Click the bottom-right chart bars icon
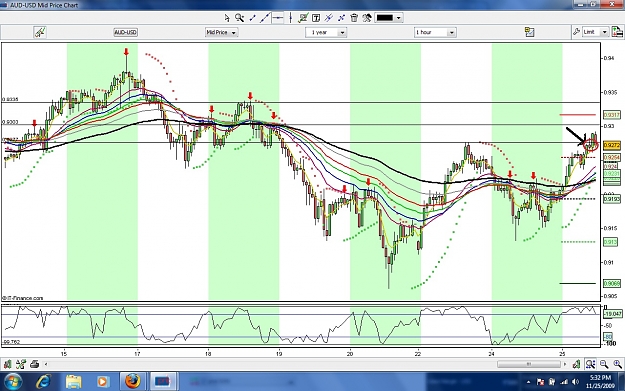Image resolution: width=625 pixels, height=391 pixels. coord(576,364)
